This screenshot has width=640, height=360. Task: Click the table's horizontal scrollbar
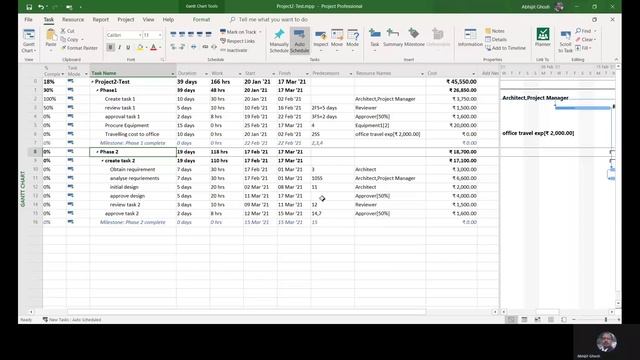tap(247, 312)
